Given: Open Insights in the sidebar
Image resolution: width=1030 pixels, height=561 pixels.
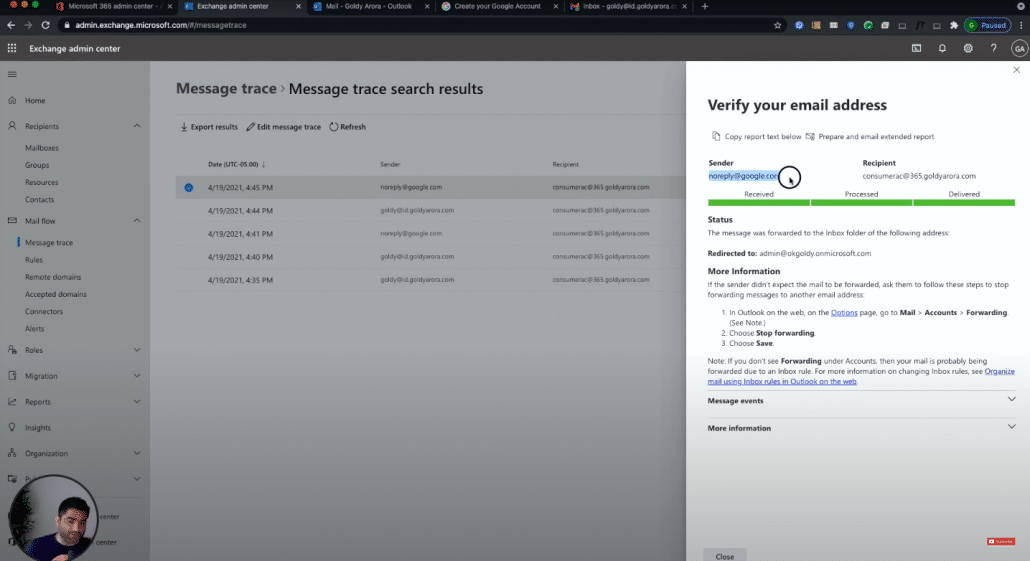Looking at the screenshot, I should (37, 428).
